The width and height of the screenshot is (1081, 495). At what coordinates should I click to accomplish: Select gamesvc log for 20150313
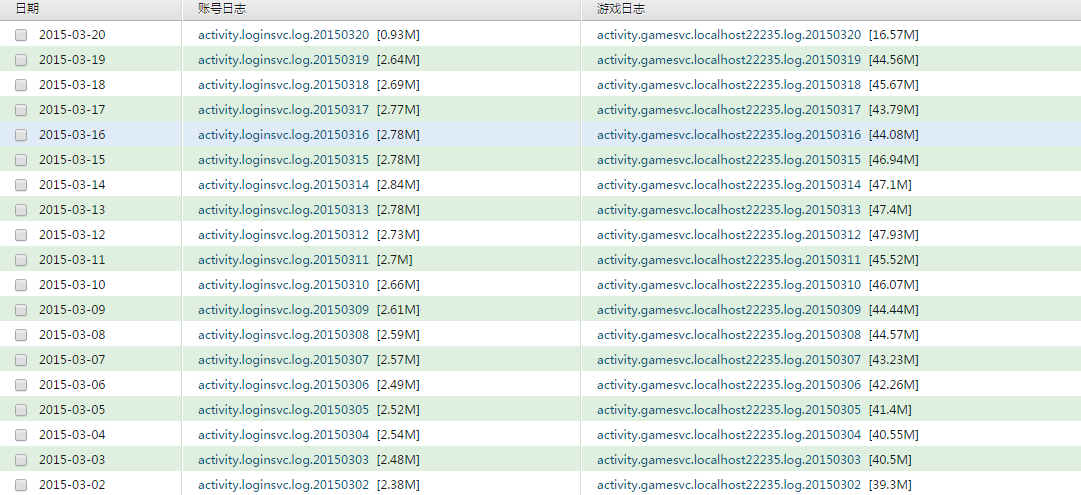729,209
